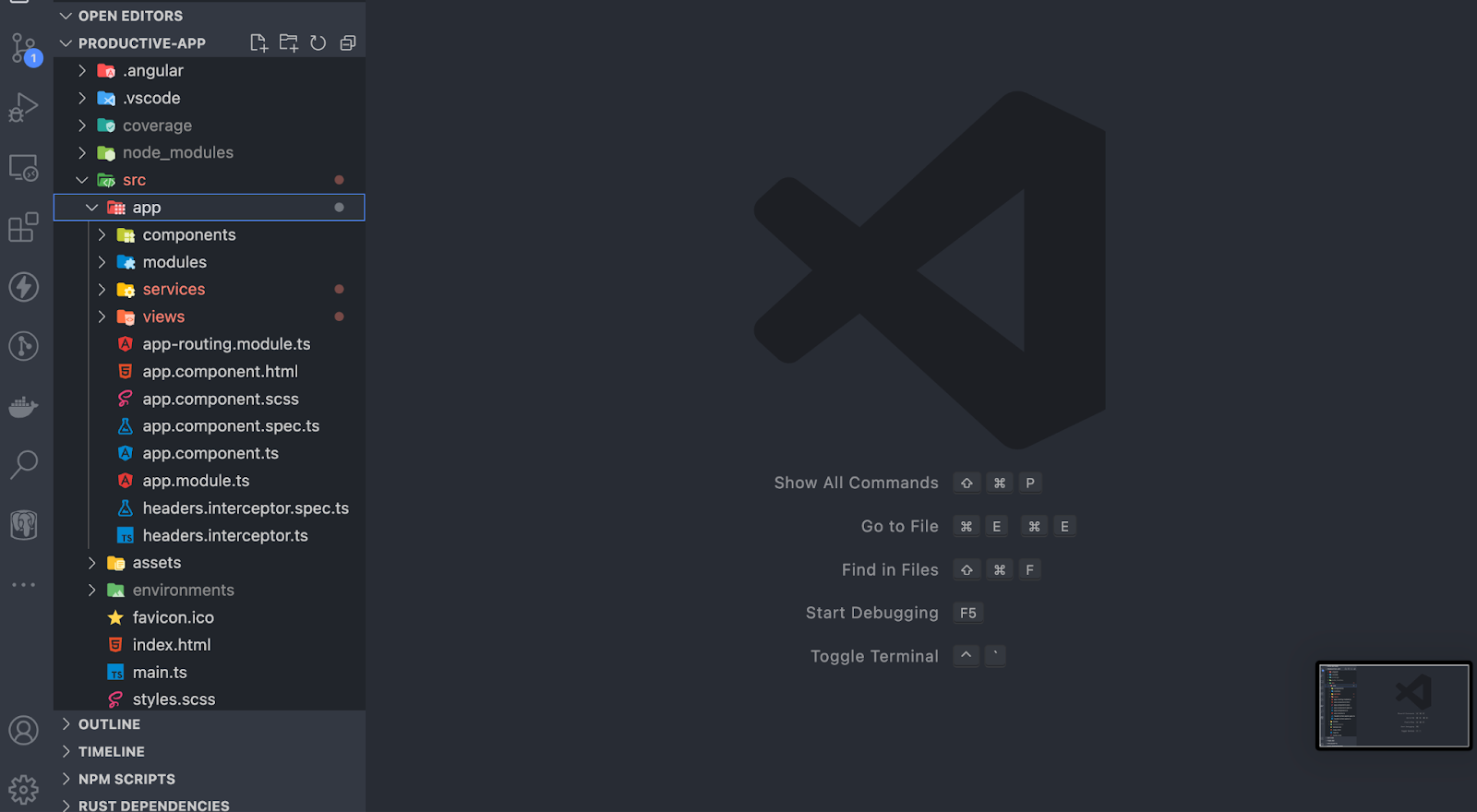Collapse the src folder
This screenshot has height=812, width=1477.
[134, 181]
